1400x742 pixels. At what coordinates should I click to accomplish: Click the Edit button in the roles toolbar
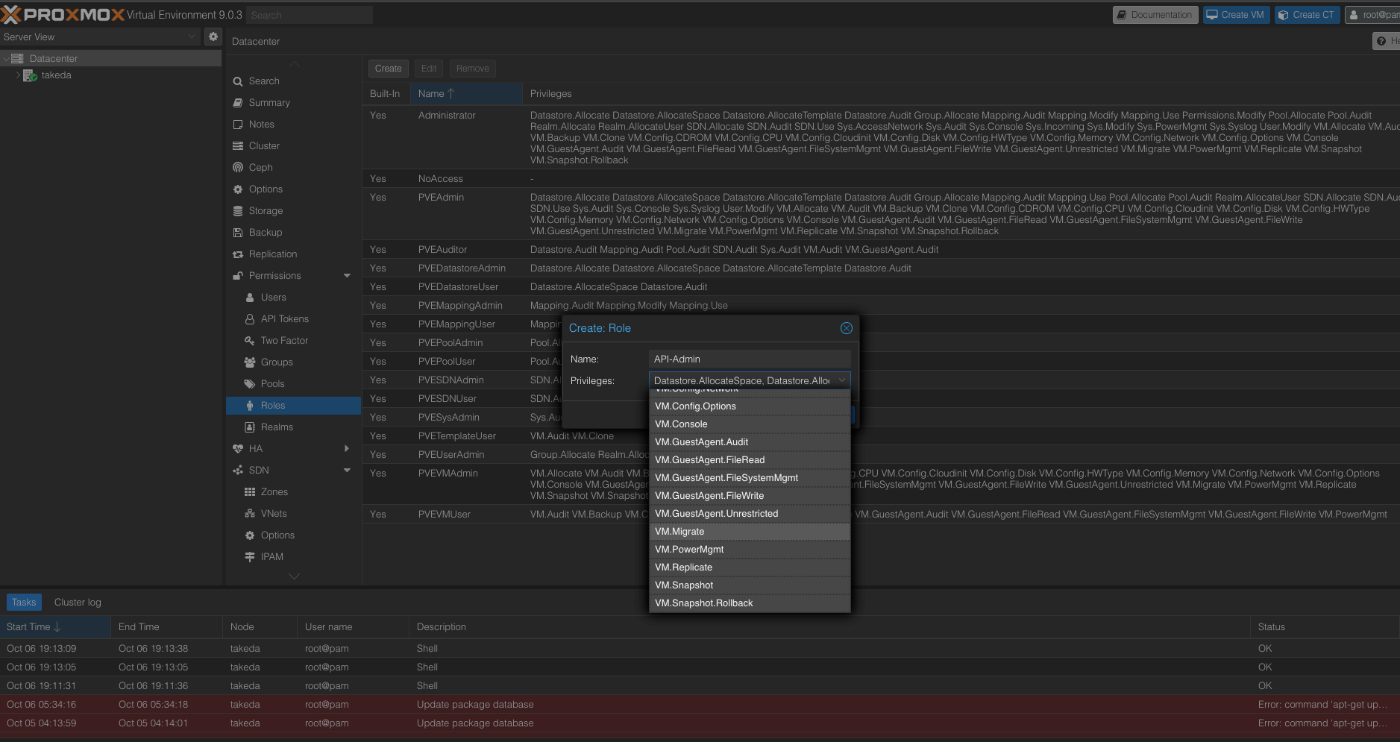point(429,69)
